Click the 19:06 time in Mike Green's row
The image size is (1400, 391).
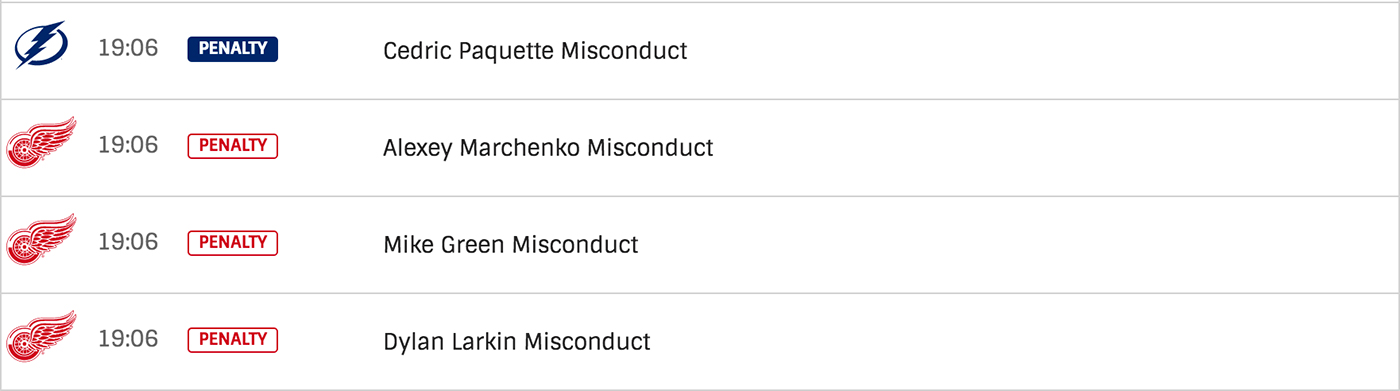[x=128, y=242]
